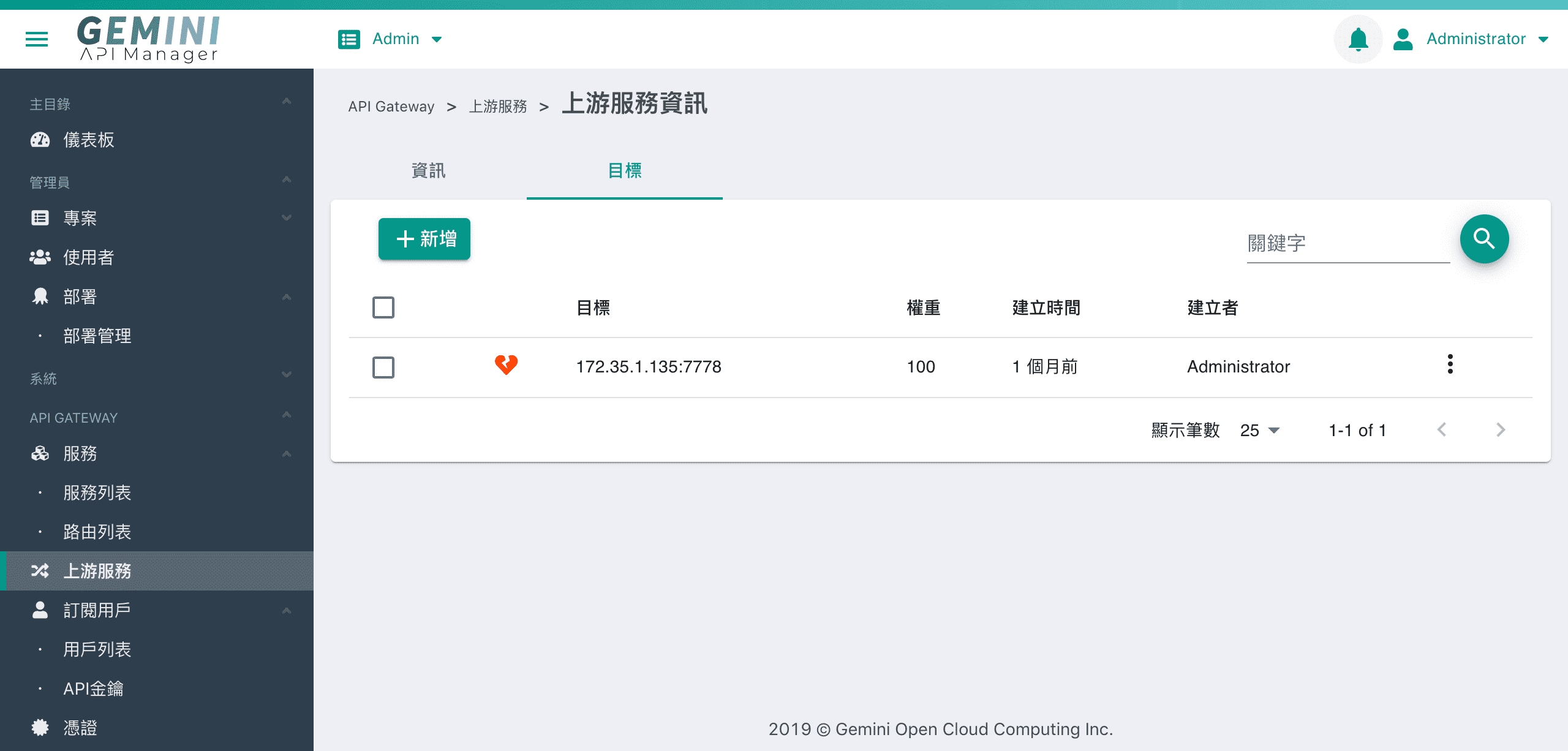Expand the 系統 section
Screen dimensions: 1568x751
[x=287, y=374]
